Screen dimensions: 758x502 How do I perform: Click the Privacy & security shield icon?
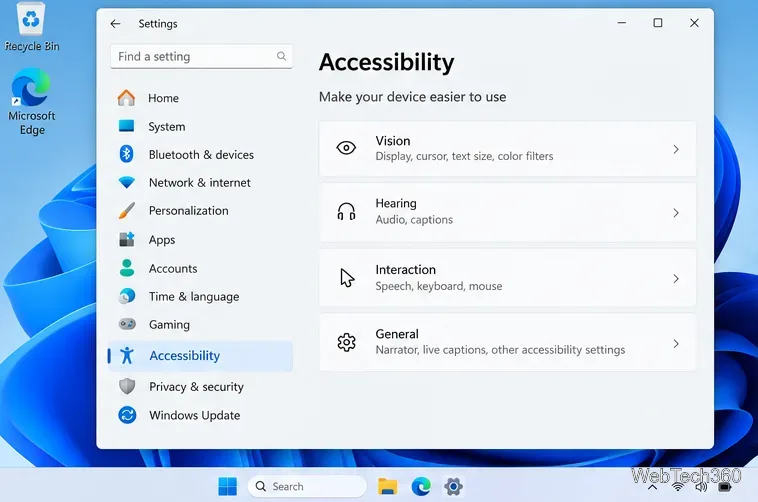pyautogui.click(x=127, y=386)
